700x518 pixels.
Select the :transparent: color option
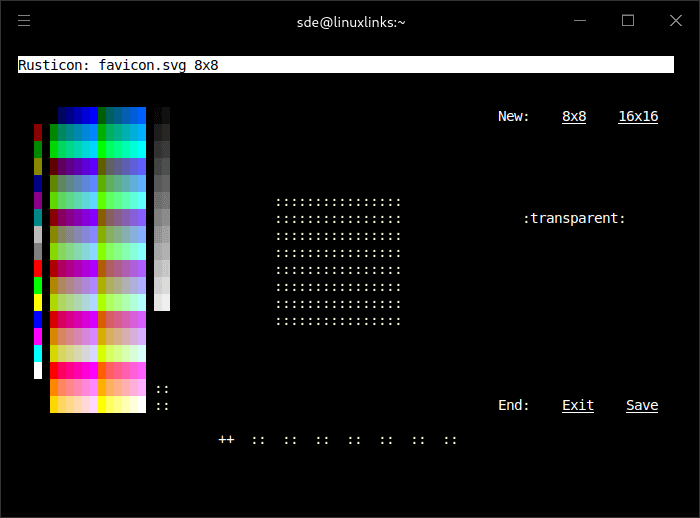[574, 218]
